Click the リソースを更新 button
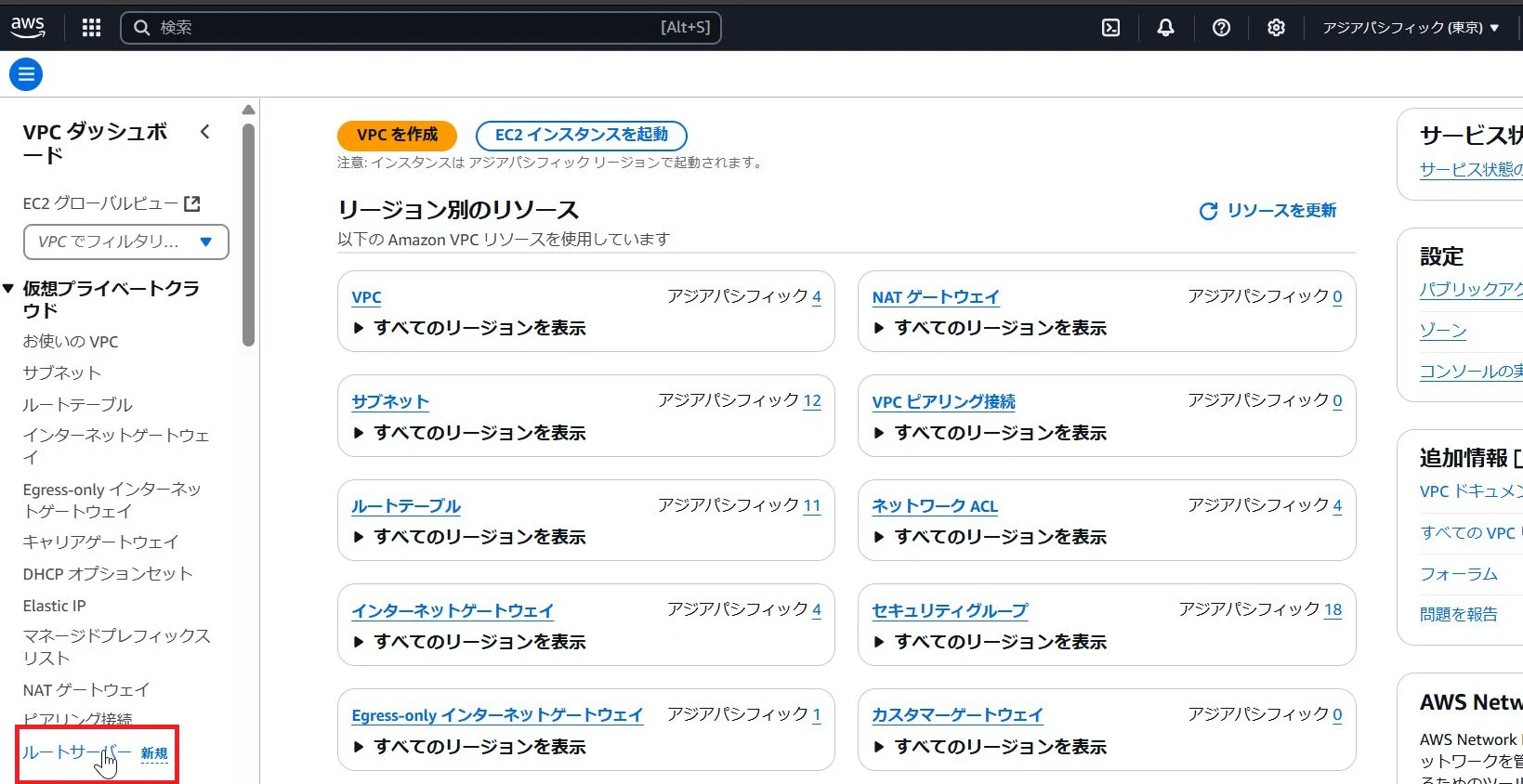The width and height of the screenshot is (1523, 784). click(x=1268, y=212)
